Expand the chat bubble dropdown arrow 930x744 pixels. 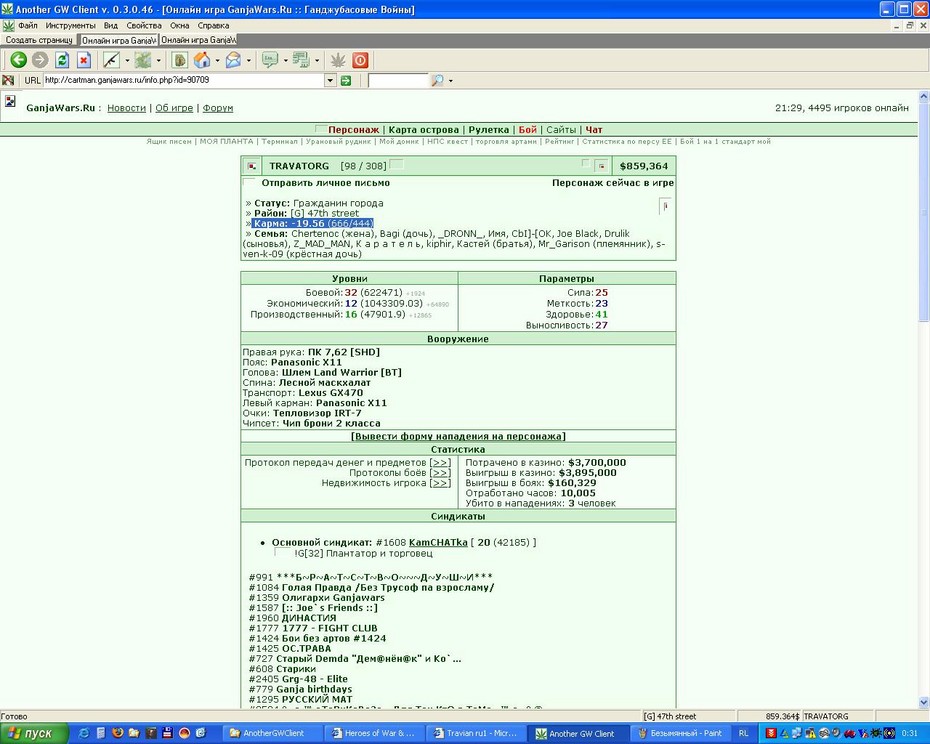tap(285, 61)
